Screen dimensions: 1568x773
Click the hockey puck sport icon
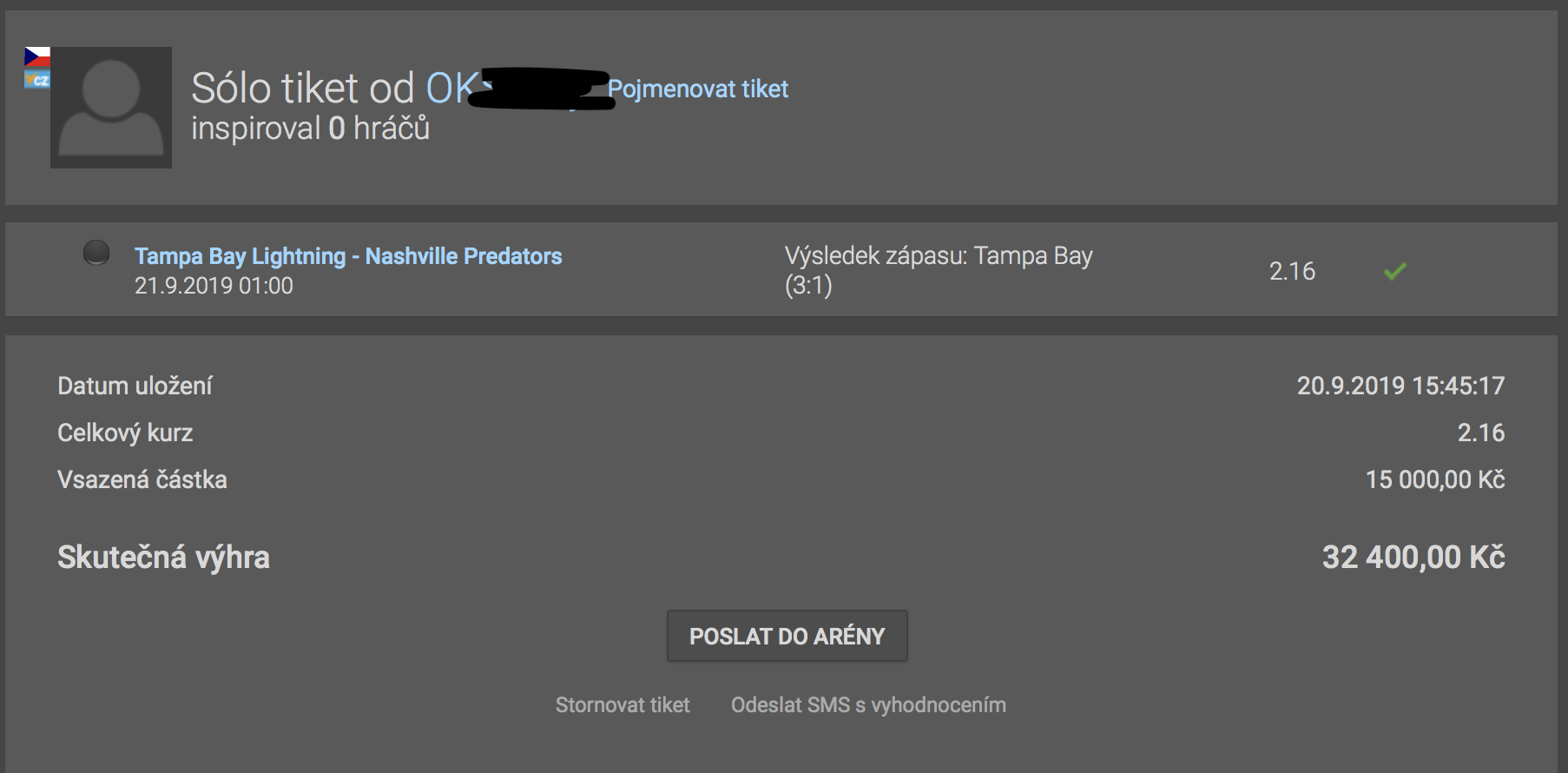96,253
